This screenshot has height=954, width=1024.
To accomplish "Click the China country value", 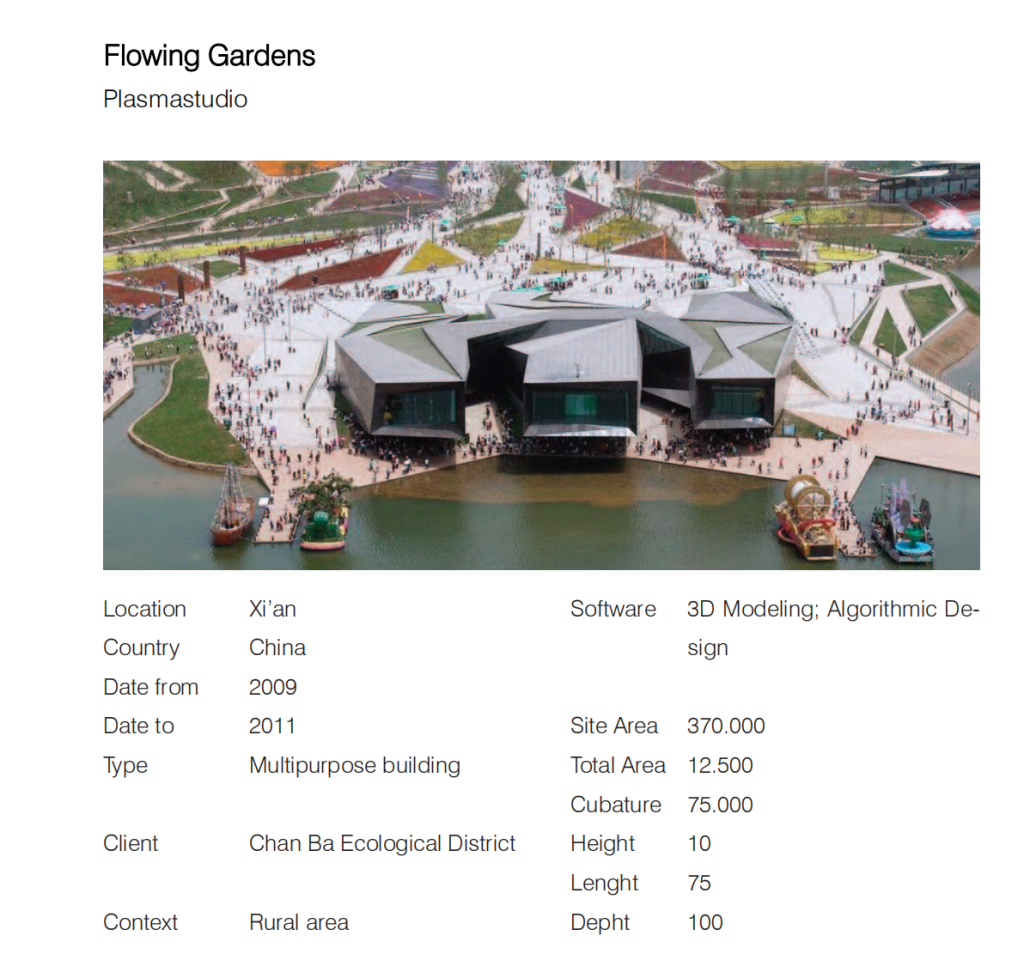I will tap(277, 648).
